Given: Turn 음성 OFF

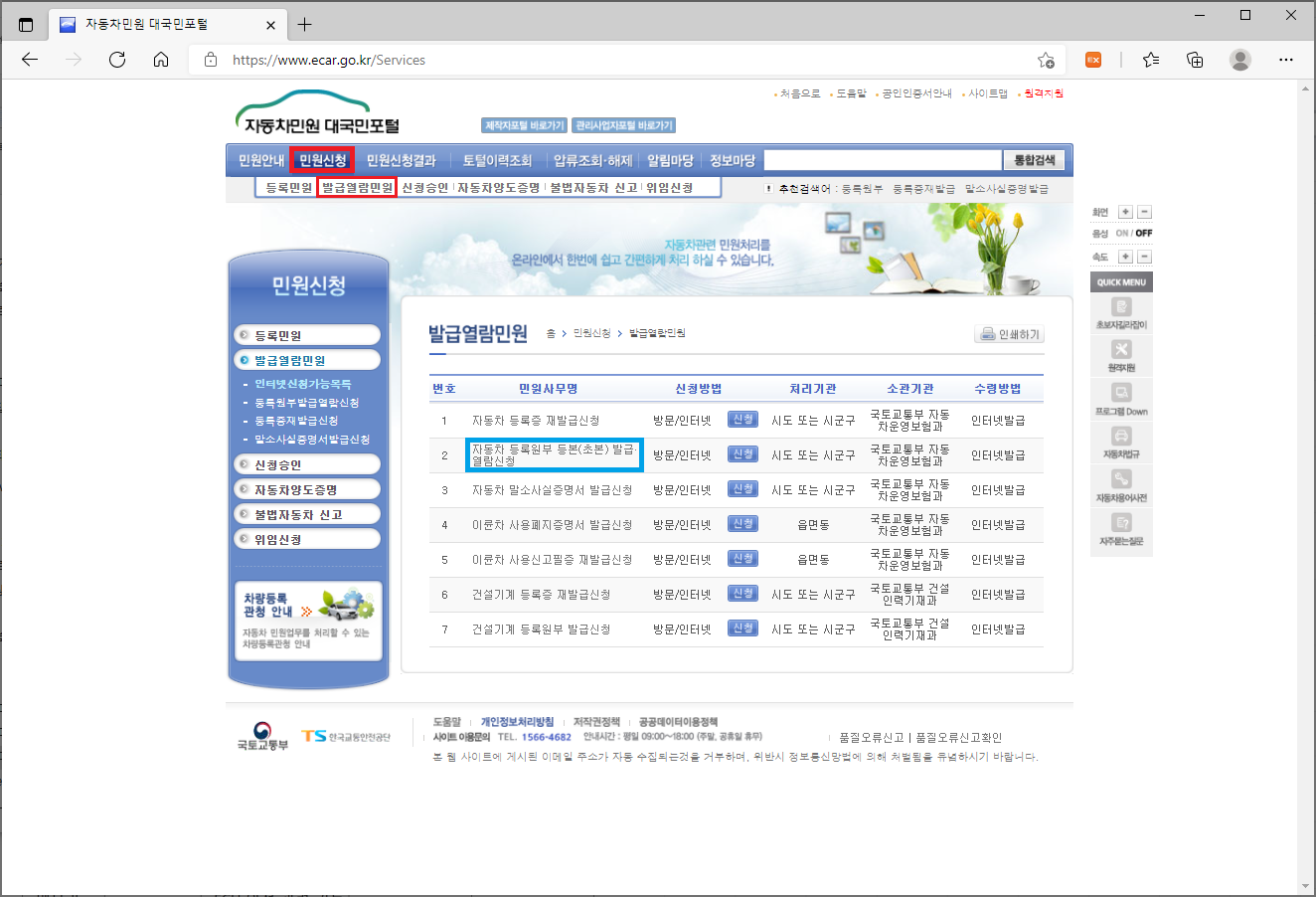Looking at the screenshot, I should (1144, 234).
